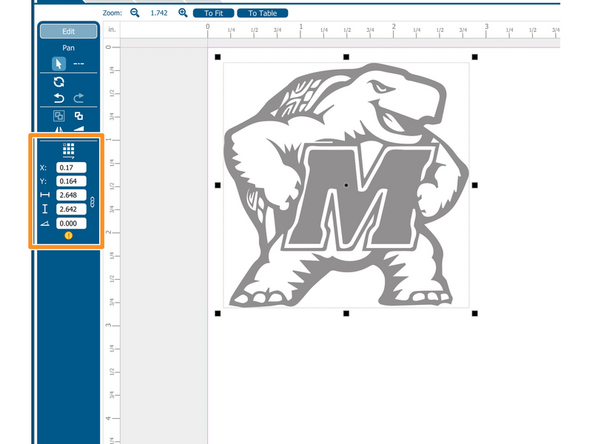Click the top-right selection handle
592x444 pixels.
[475, 57]
